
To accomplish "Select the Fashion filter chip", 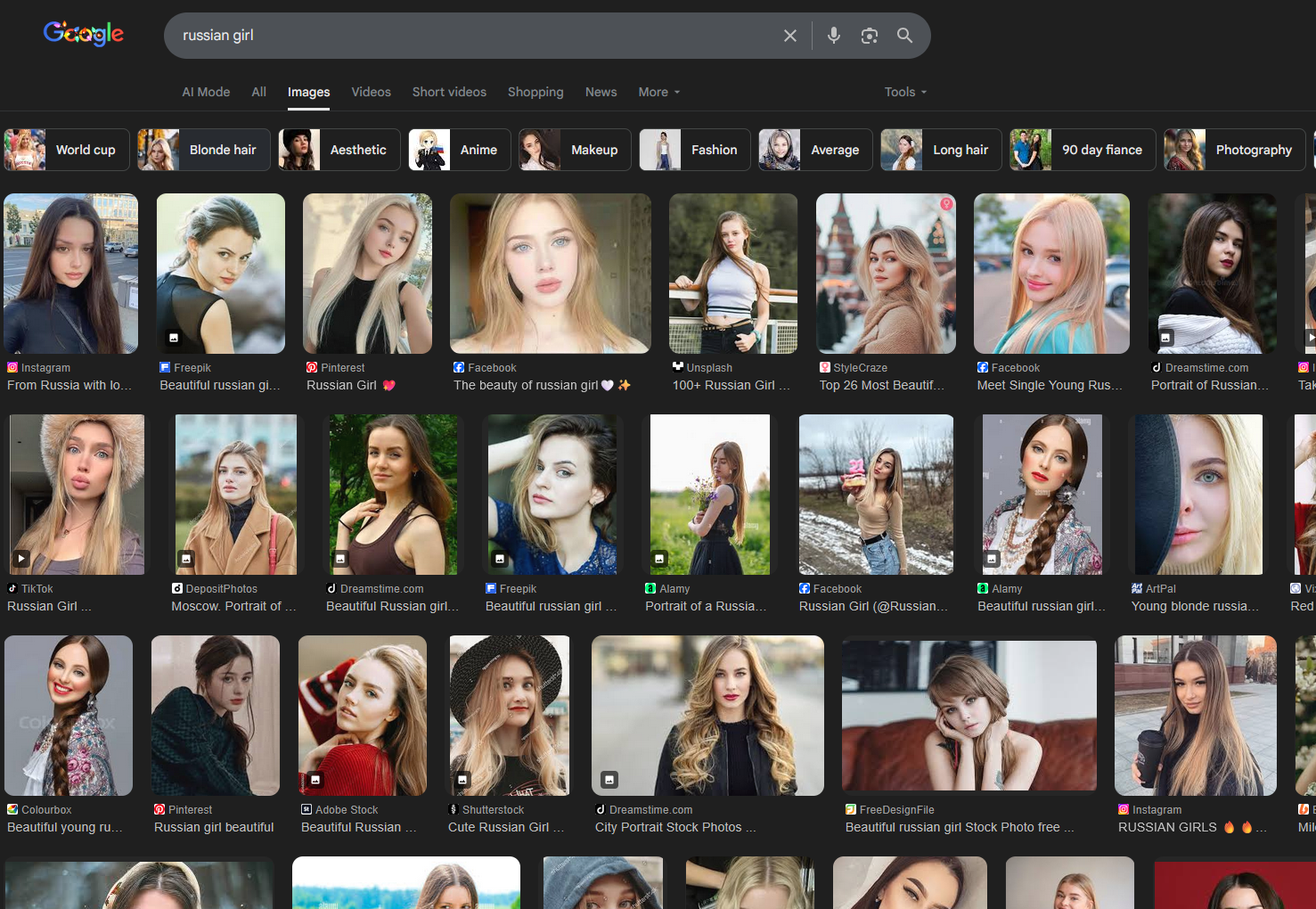I will click(695, 150).
